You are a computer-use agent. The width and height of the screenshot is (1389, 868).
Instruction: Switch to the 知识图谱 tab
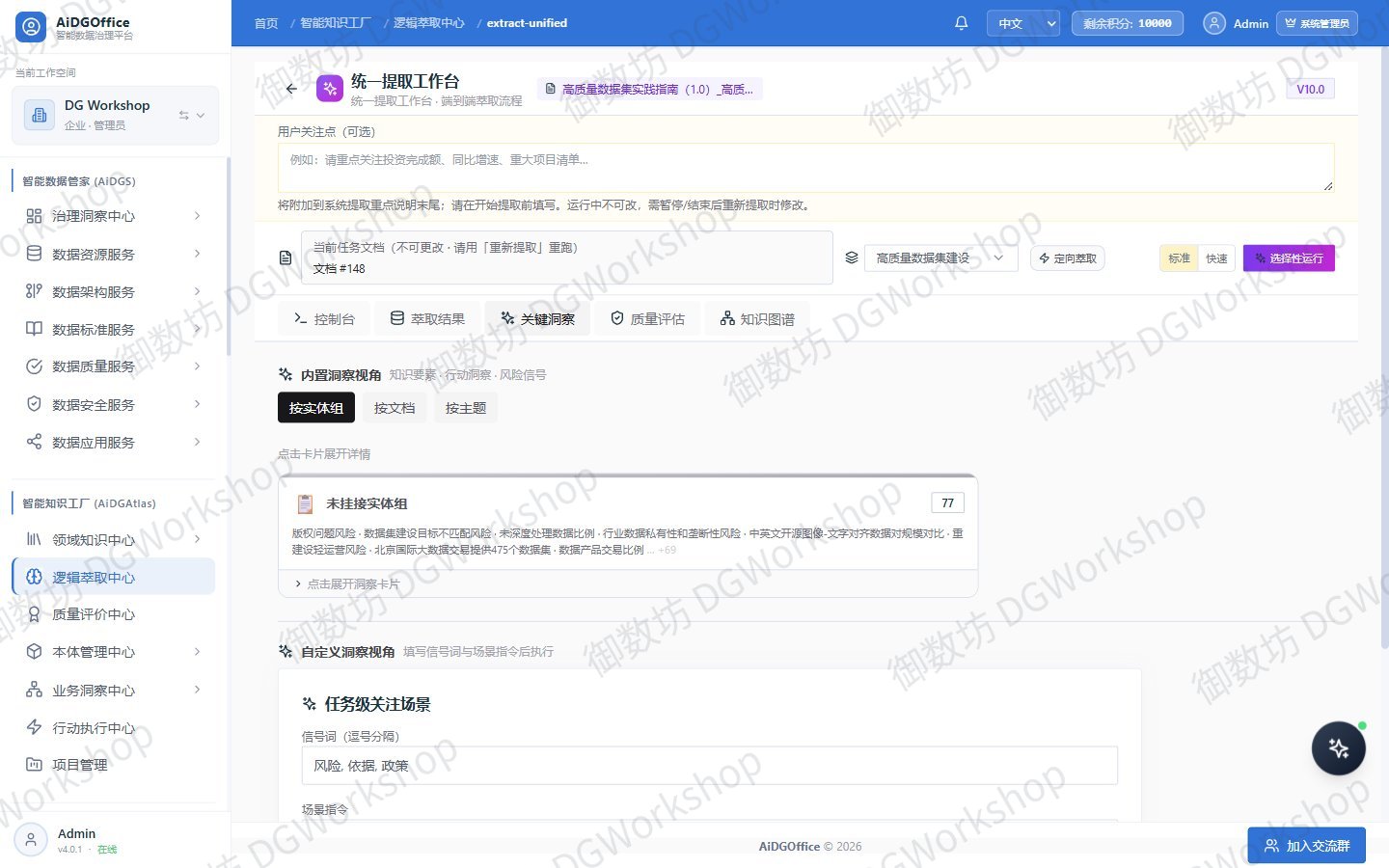(757, 318)
